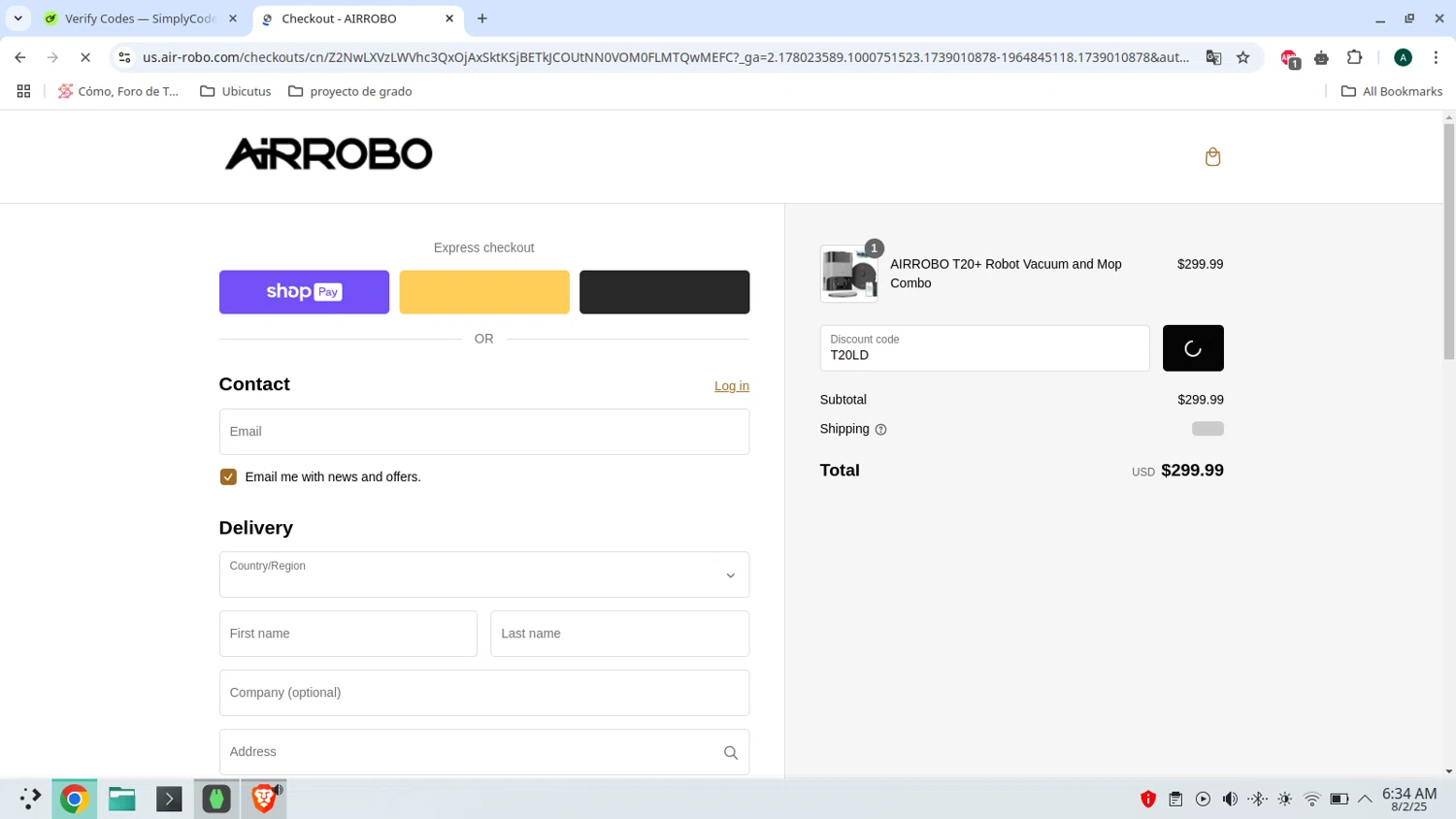Open the proyecto de grado folder

tap(350, 91)
